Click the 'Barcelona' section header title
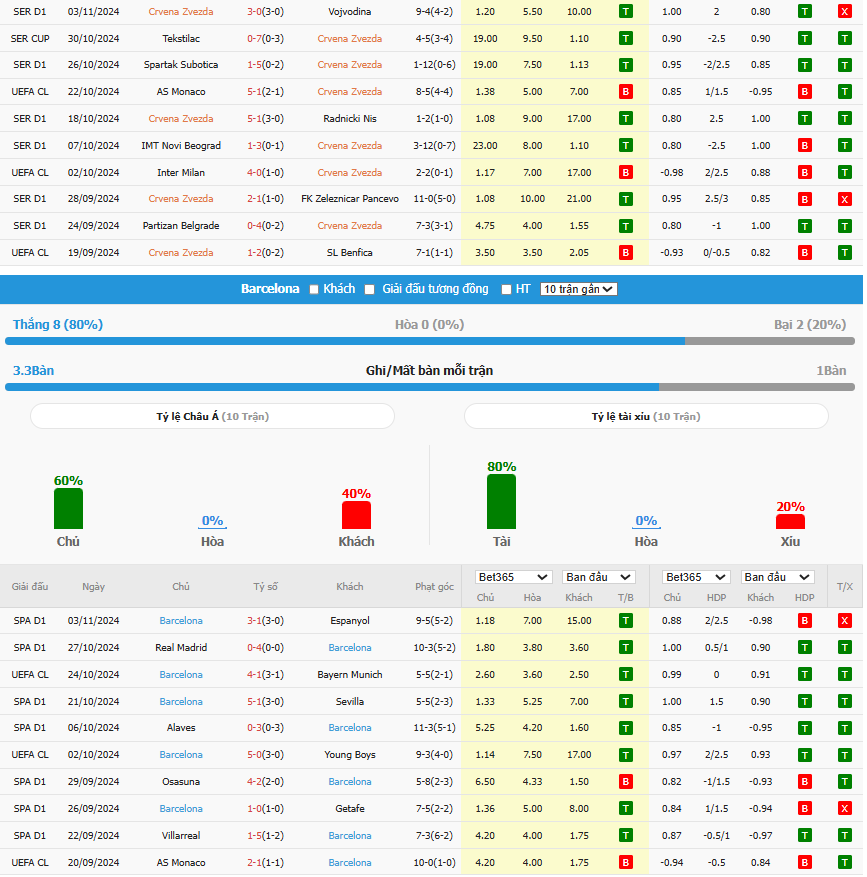Image resolution: width=867 pixels, height=877 pixels. (x=270, y=289)
